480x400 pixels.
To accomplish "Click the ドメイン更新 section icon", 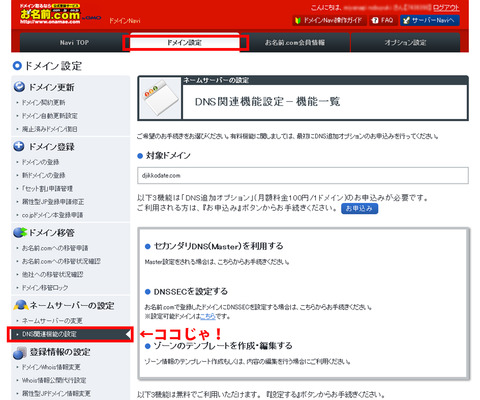I will (x=19, y=87).
